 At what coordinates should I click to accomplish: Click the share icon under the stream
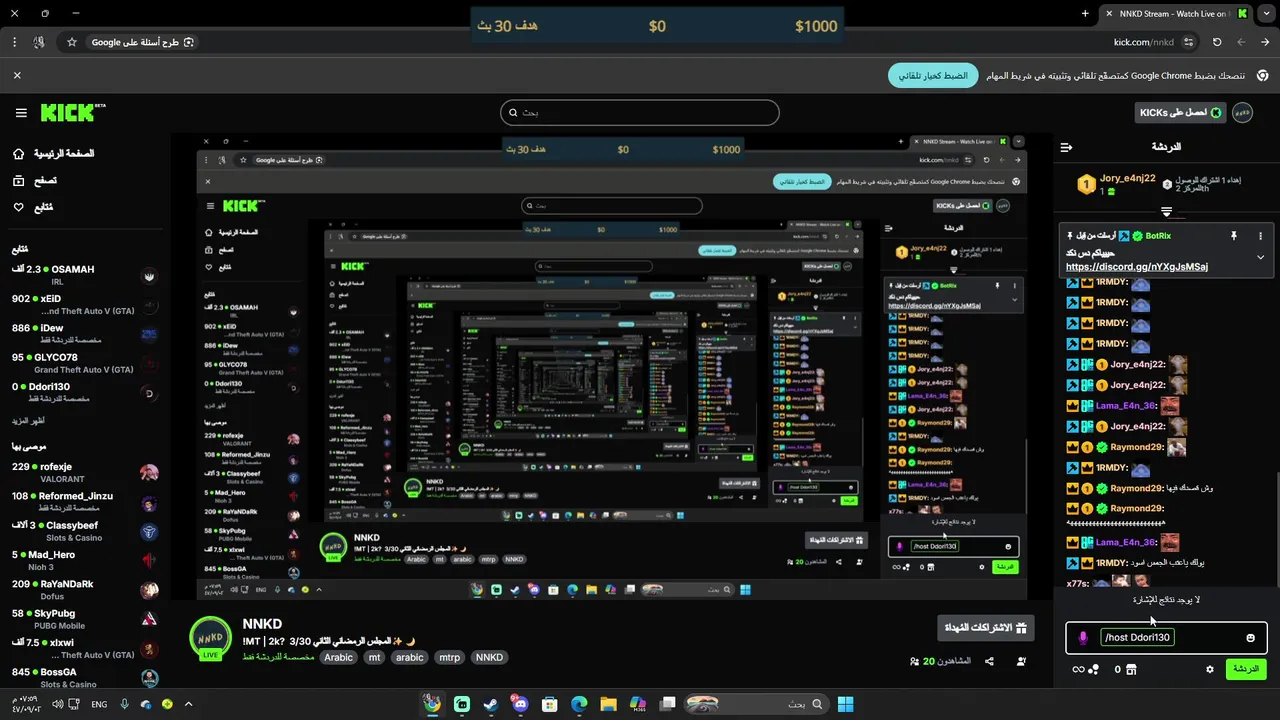coord(989,661)
